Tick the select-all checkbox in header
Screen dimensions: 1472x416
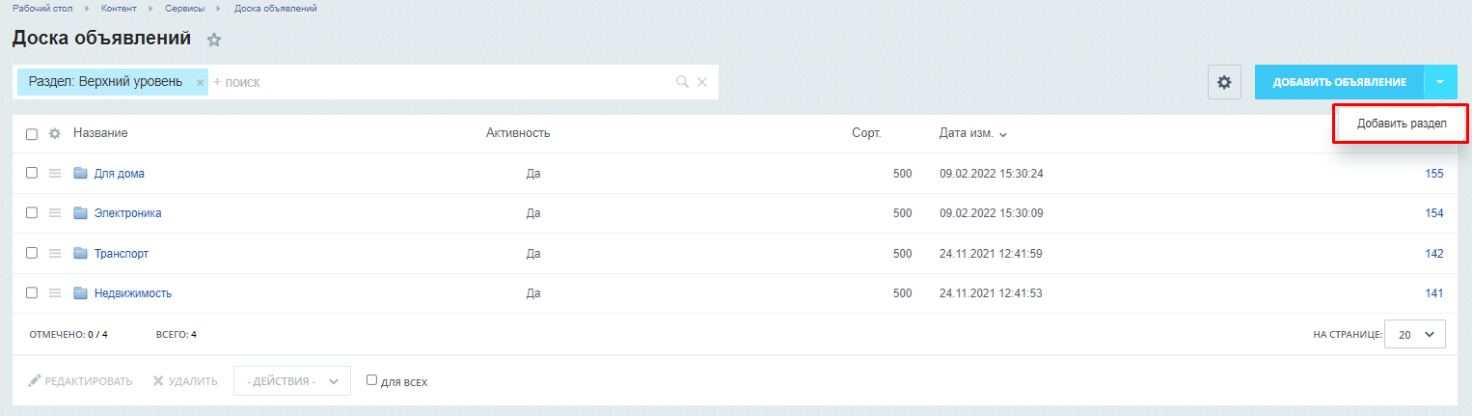(x=32, y=134)
